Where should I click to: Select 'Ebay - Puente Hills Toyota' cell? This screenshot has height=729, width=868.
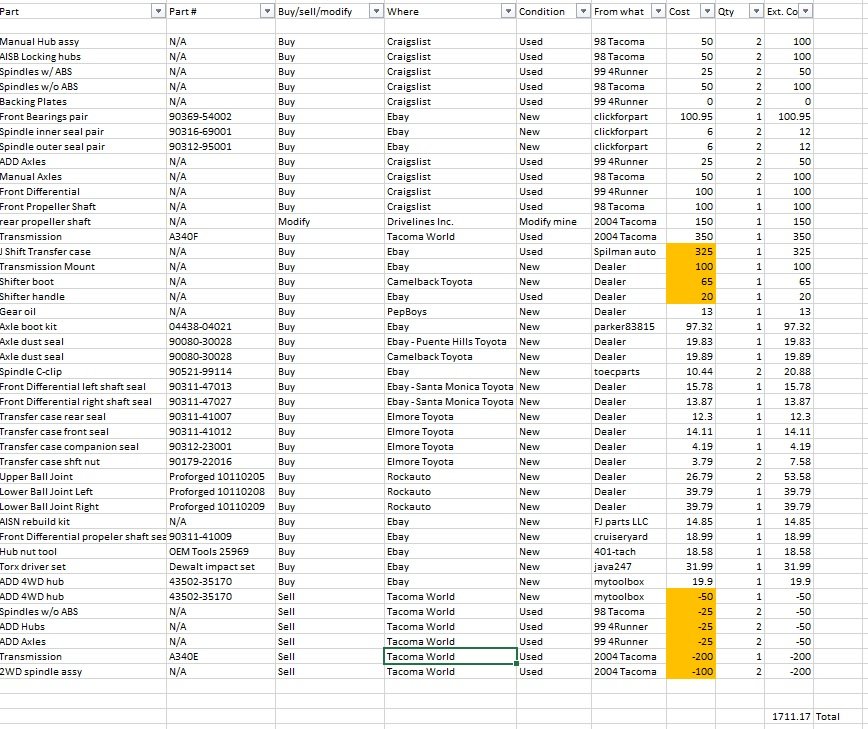tap(451, 342)
